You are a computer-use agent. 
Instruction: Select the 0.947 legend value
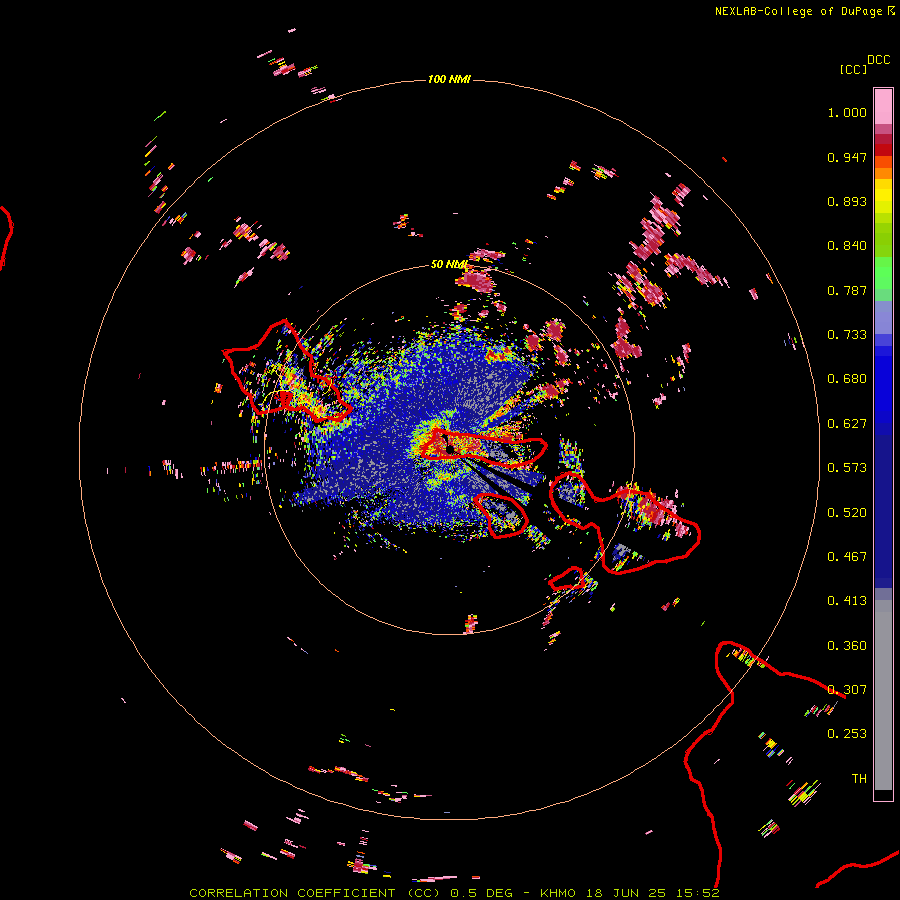click(847, 157)
